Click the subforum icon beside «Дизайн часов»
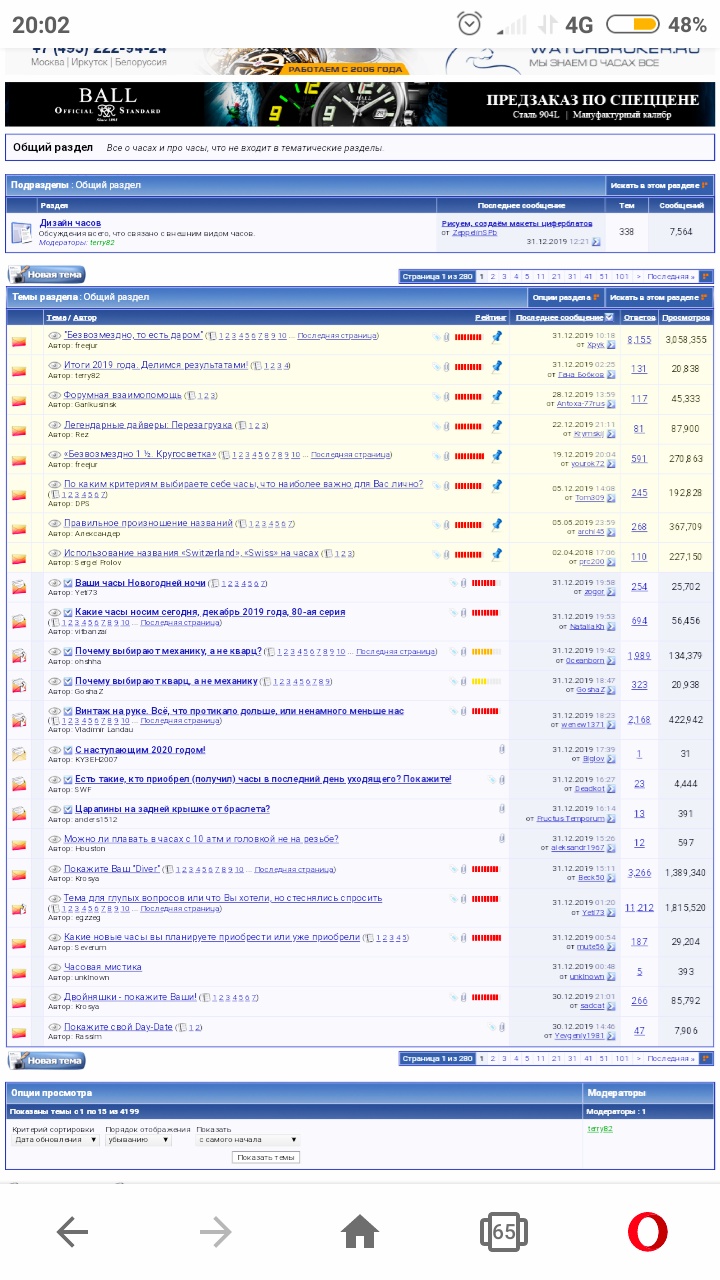The height and width of the screenshot is (1280, 720). [x=22, y=232]
